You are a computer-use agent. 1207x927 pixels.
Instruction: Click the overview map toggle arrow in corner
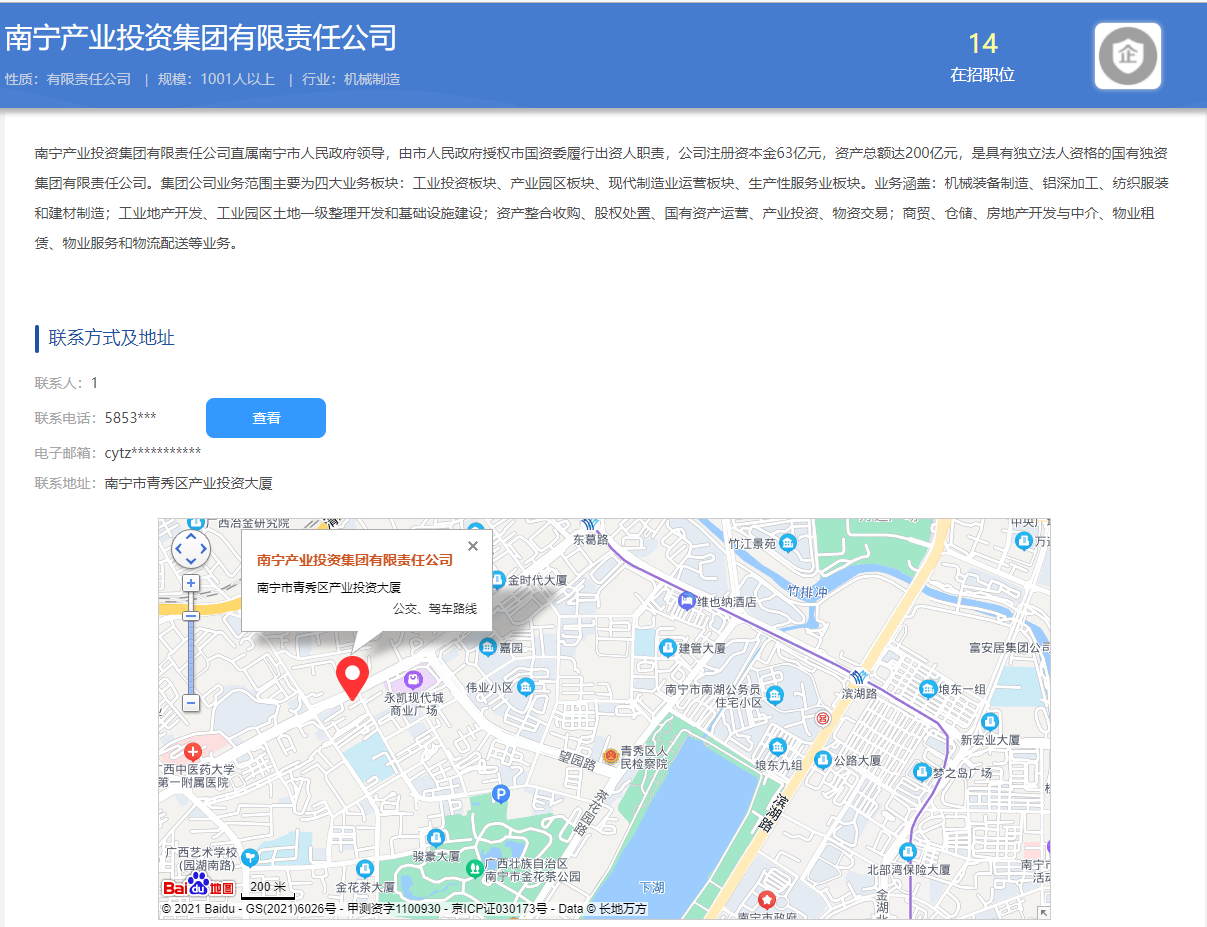pyautogui.click(x=1044, y=913)
